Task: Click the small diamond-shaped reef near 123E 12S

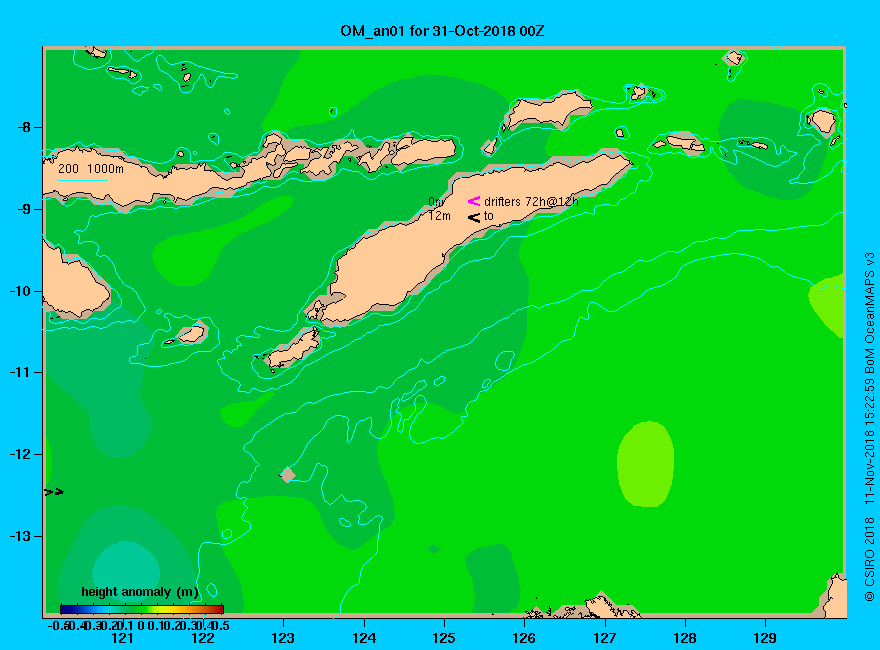Action: pyautogui.click(x=288, y=474)
